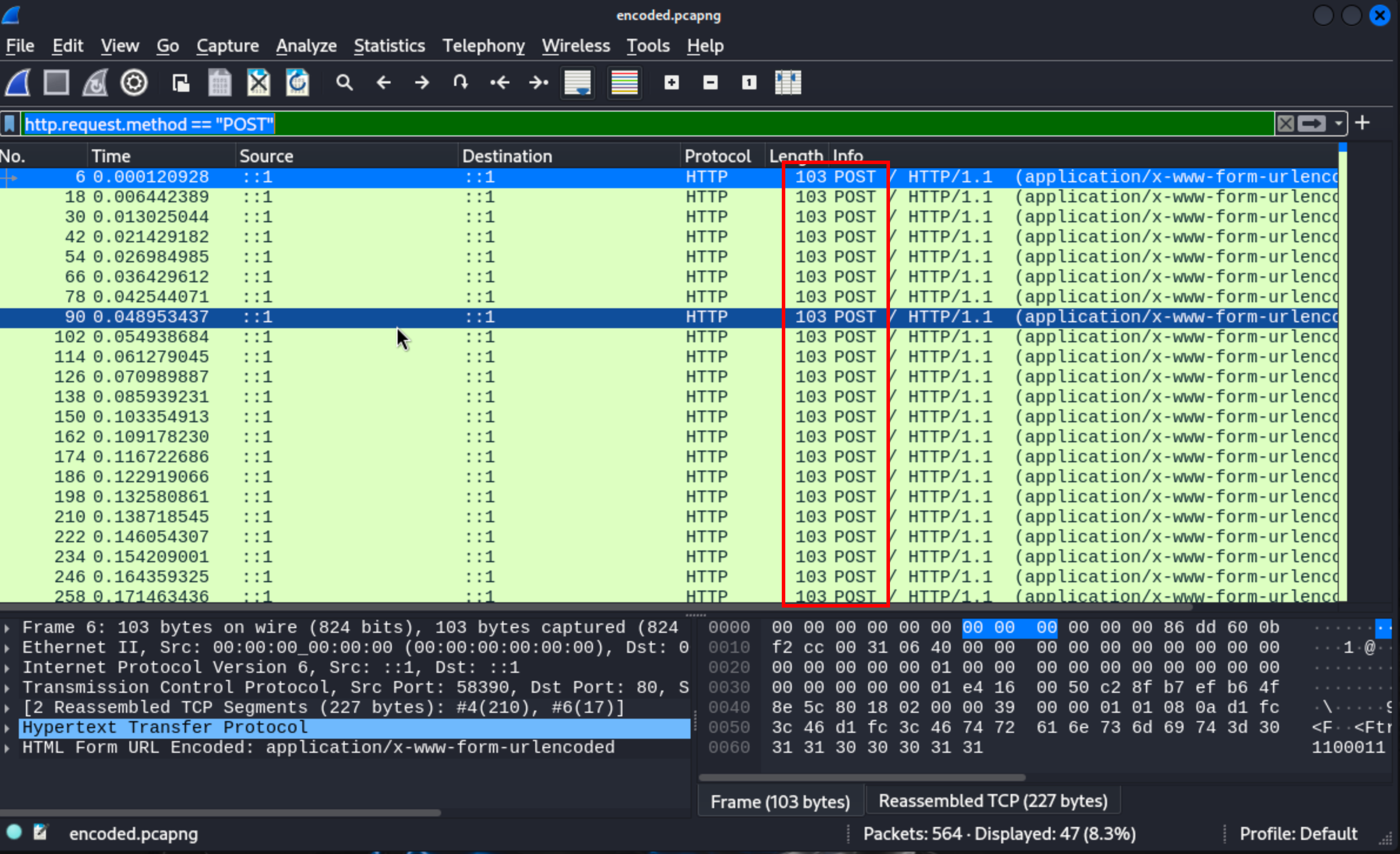This screenshot has width=1400, height=854.
Task: Sort by the Destination column header
Action: pos(569,156)
